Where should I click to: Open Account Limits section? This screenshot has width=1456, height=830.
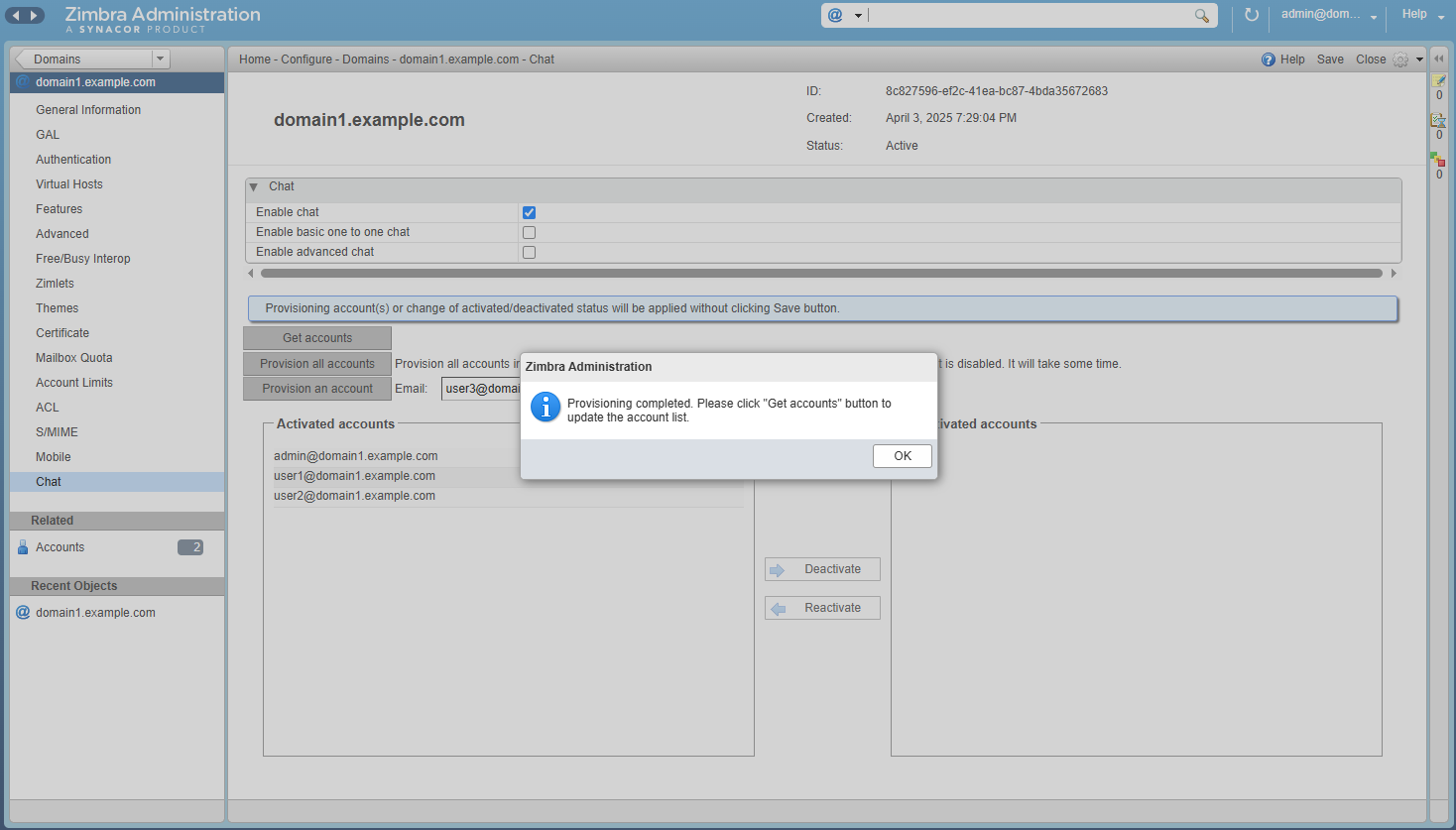tap(74, 383)
